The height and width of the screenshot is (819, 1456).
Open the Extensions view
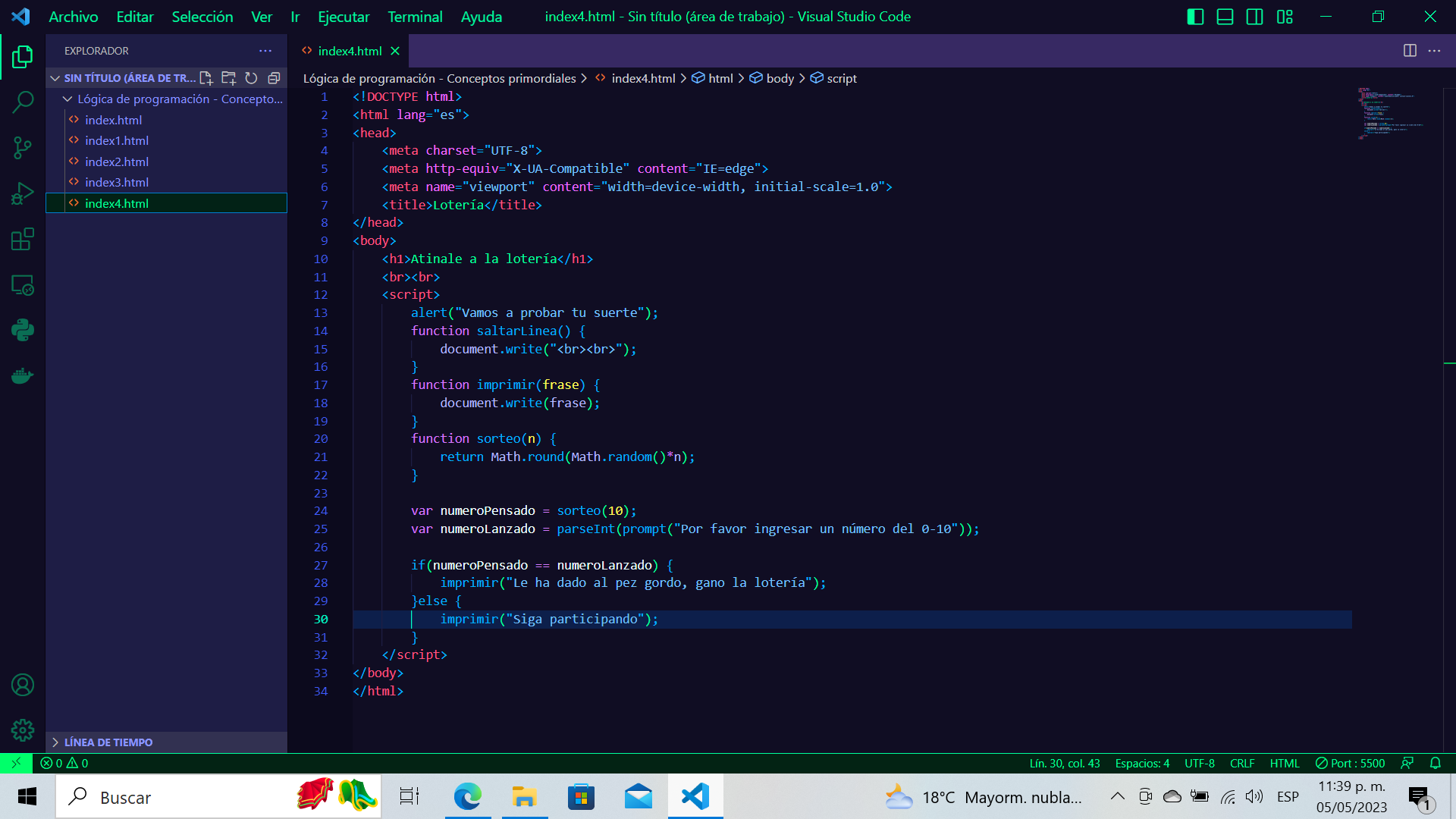(23, 240)
